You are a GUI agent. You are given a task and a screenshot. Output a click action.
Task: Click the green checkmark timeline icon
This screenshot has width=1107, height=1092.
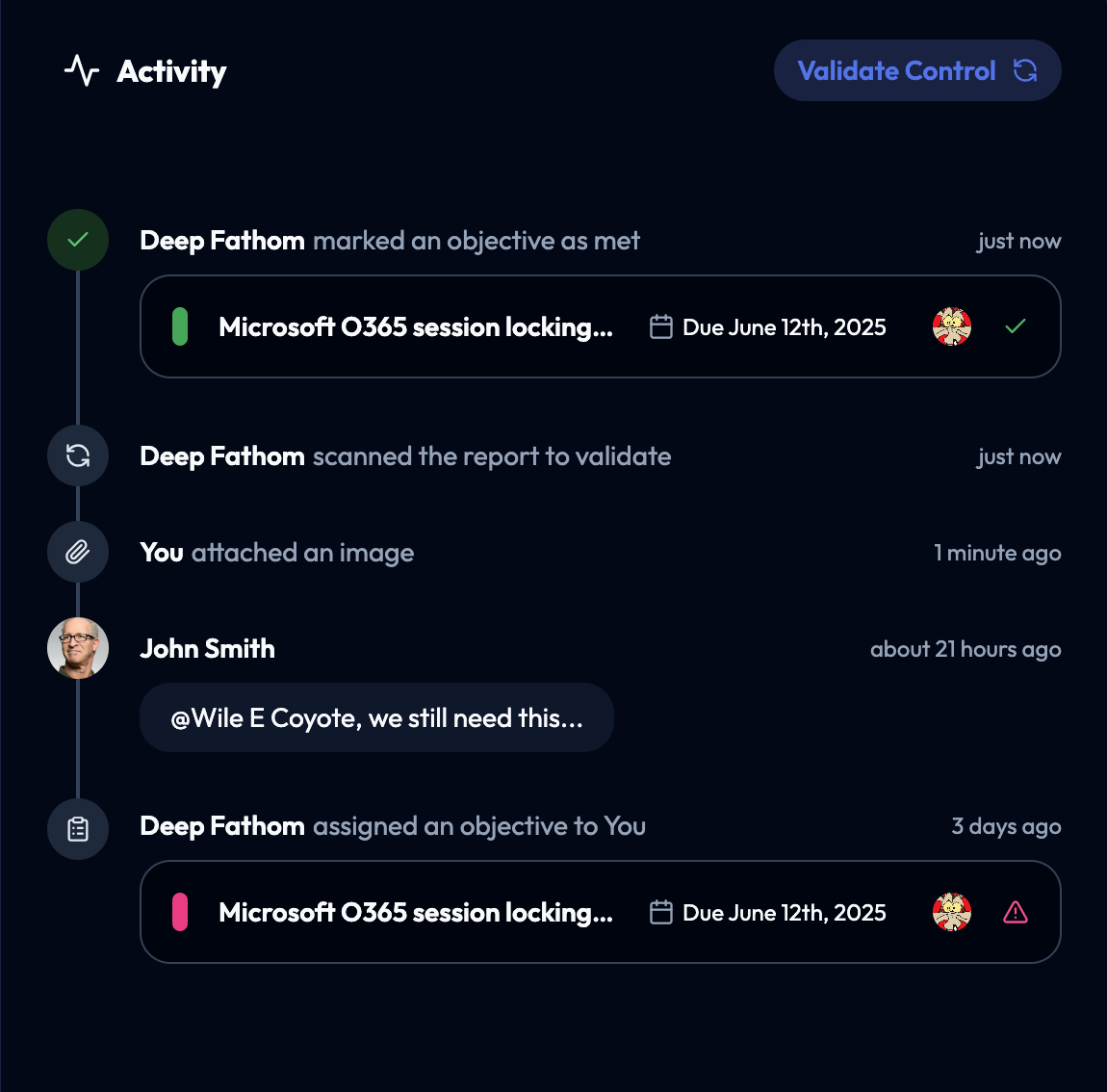click(78, 240)
